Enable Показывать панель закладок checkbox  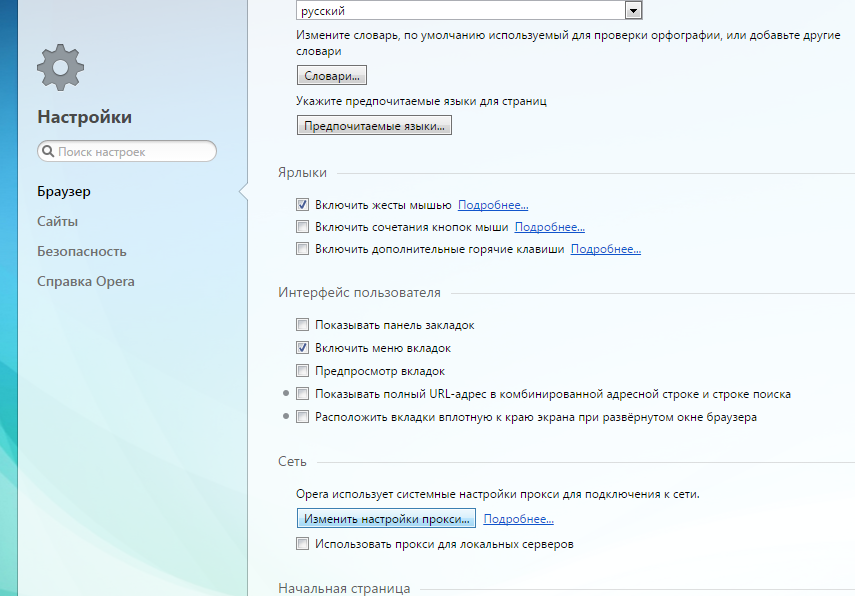pos(303,324)
